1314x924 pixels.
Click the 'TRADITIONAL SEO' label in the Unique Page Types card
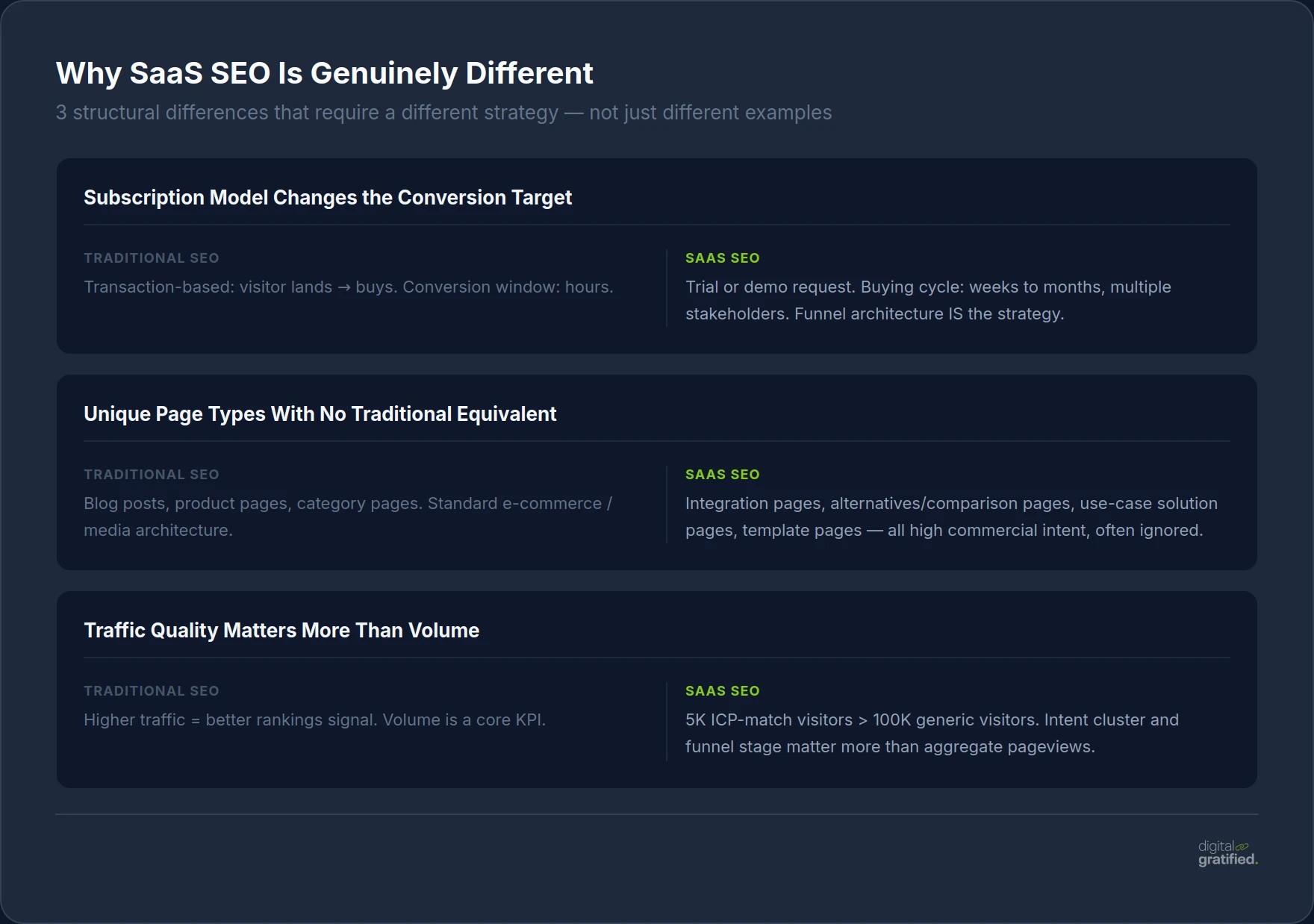tap(152, 475)
